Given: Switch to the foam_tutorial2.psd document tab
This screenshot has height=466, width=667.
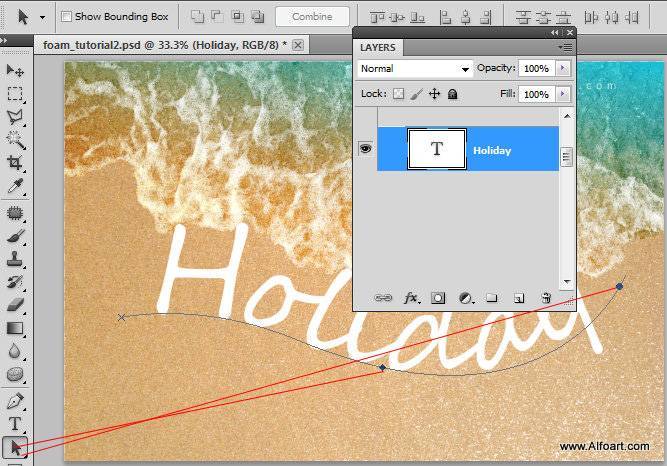Looking at the screenshot, I should (165, 45).
